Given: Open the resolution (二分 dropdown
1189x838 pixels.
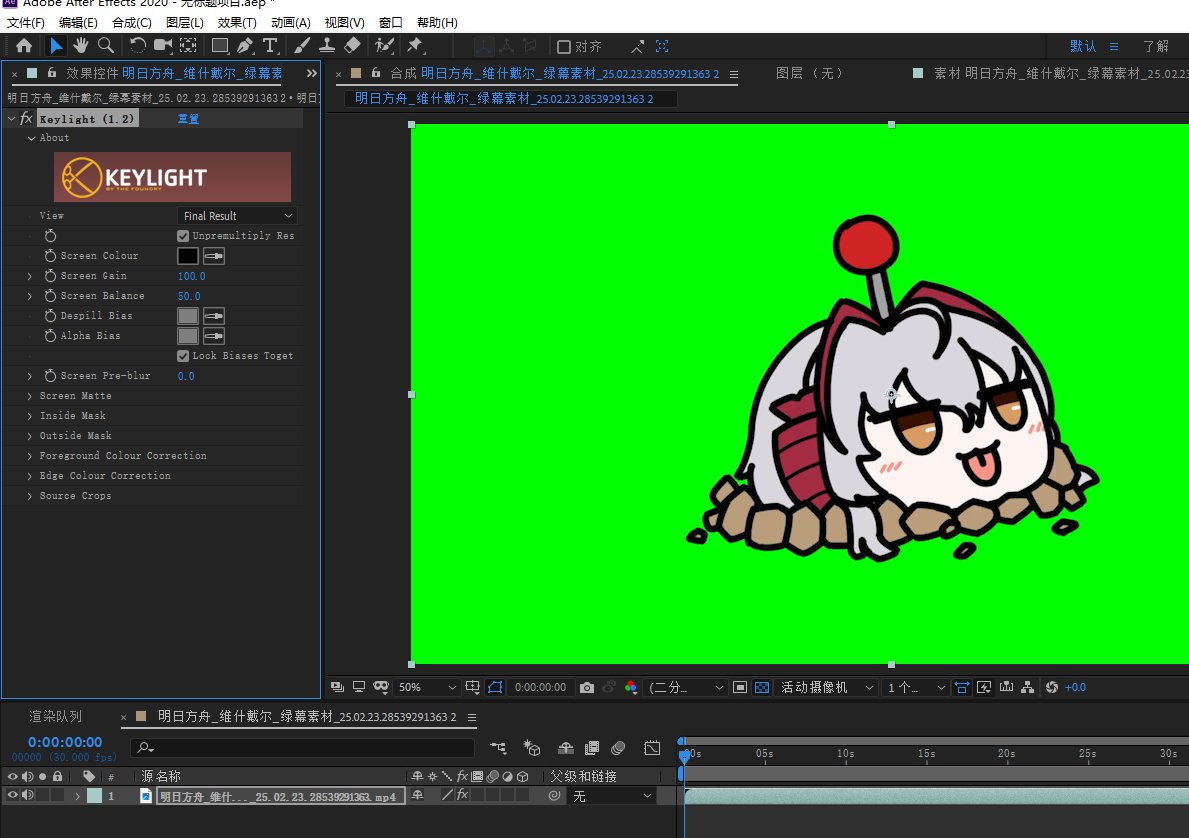Looking at the screenshot, I should click(685, 687).
